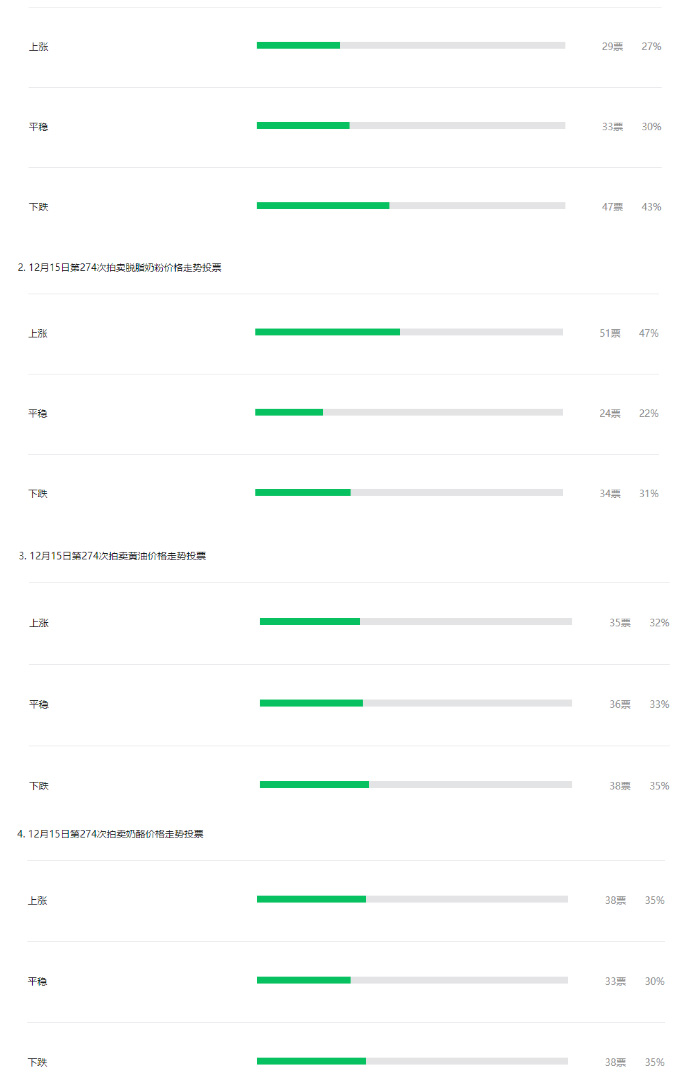Select 下跌 option in the 黄油 poll
The height and width of the screenshot is (1089, 676).
tap(38, 785)
